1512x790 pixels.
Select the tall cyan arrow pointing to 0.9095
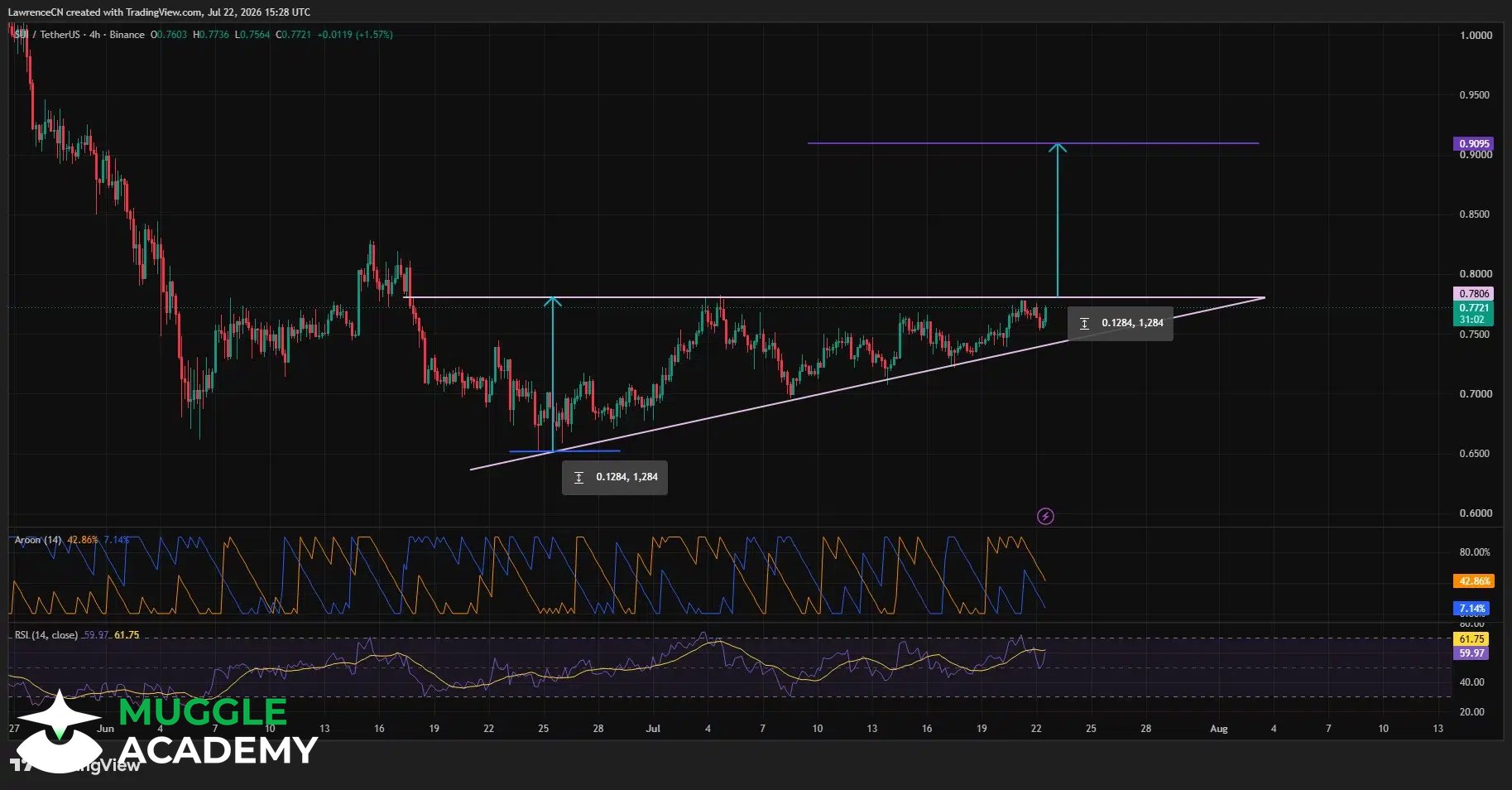pos(1058,219)
